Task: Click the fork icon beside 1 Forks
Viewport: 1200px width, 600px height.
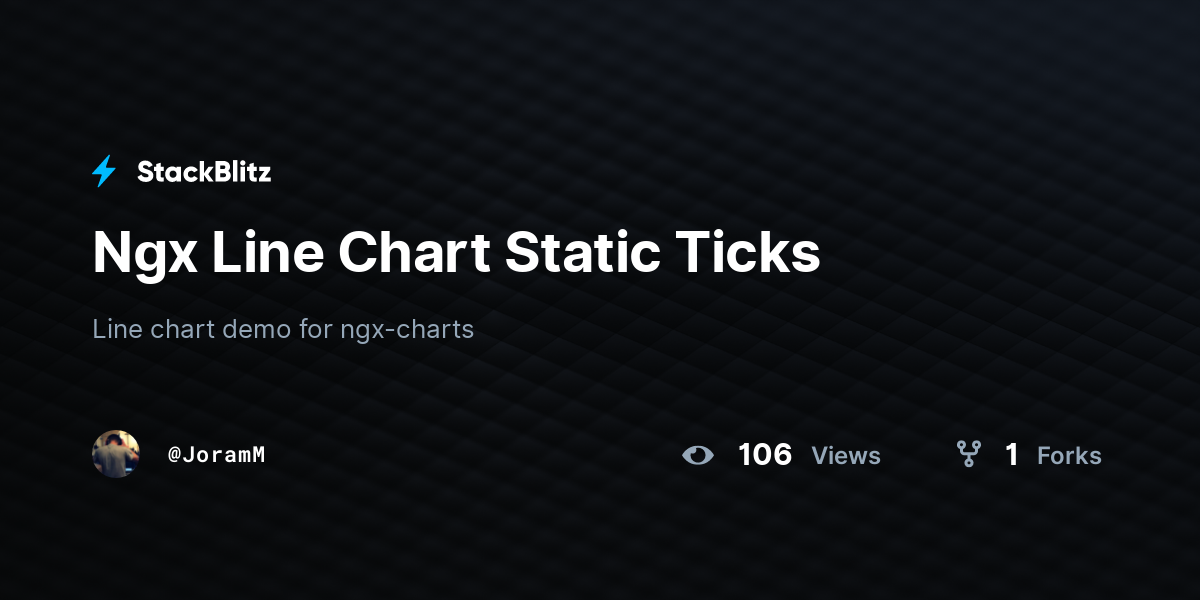Action: pyautogui.click(x=968, y=455)
